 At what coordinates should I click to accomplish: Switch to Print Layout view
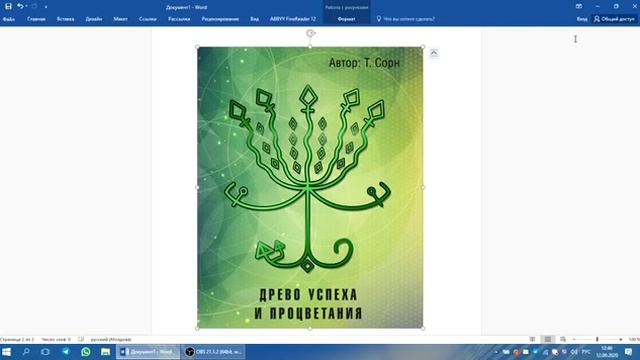tap(548, 339)
